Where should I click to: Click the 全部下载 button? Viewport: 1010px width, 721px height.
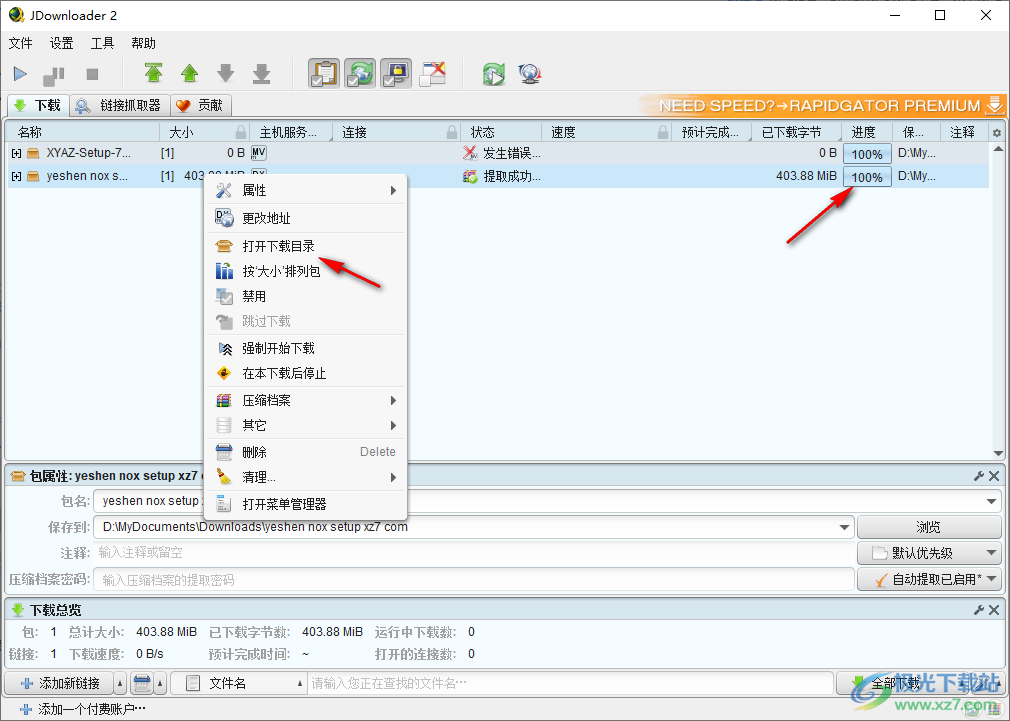click(895, 683)
